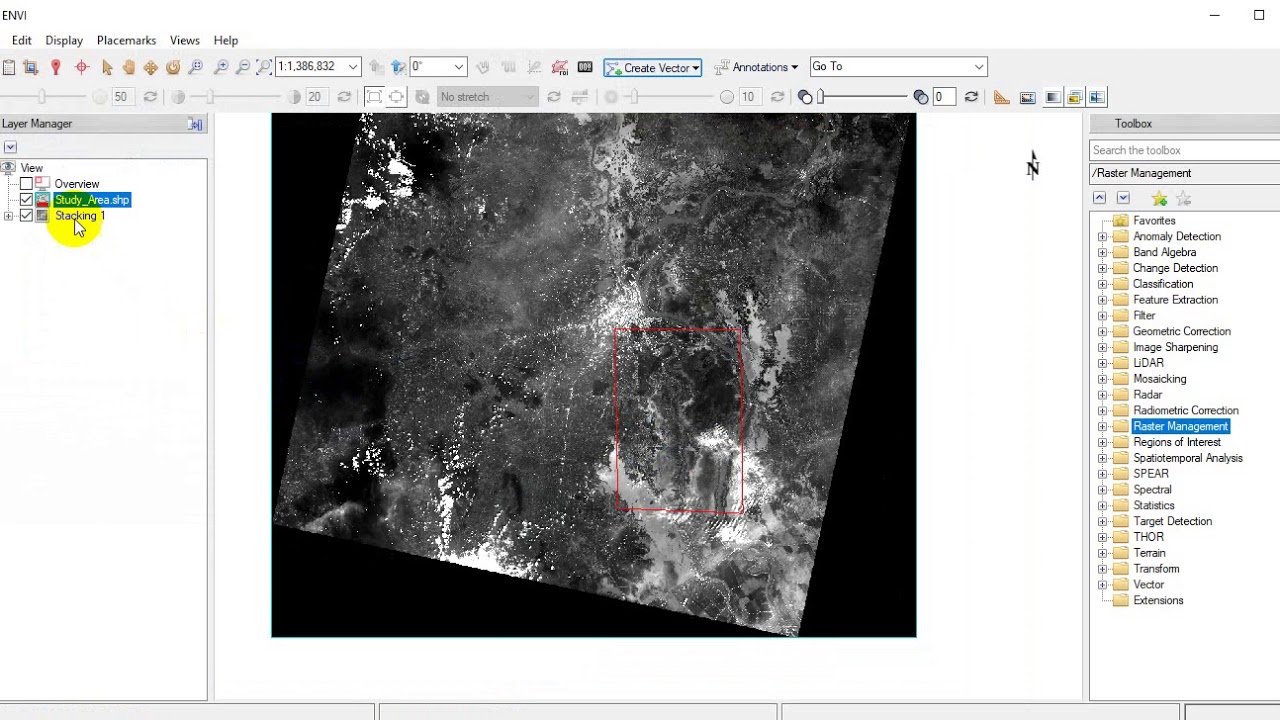Viewport: 1280px width, 720px height.
Task: Click the Portal view icon
Action: tap(1027, 97)
